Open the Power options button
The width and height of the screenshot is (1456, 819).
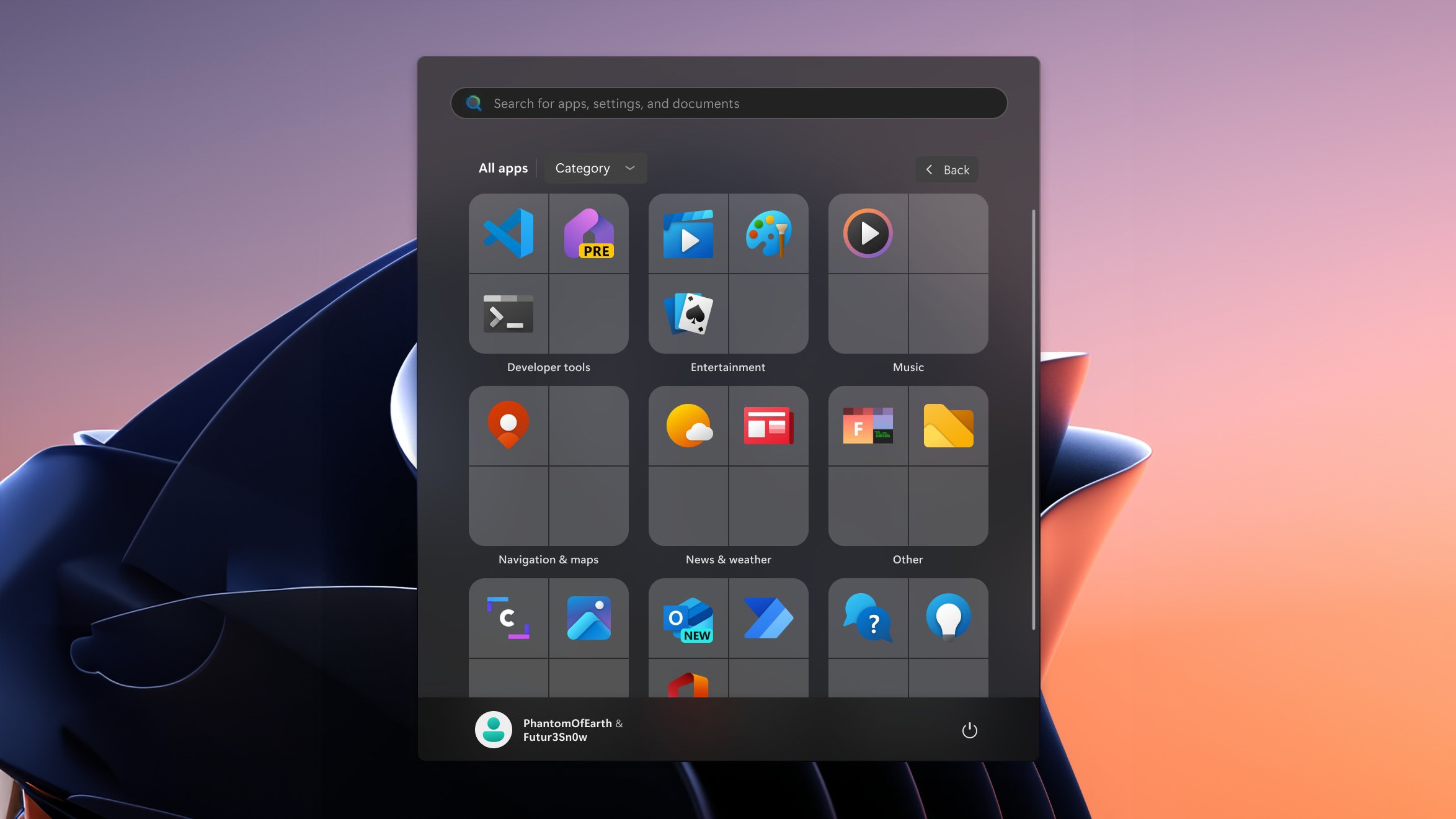(969, 730)
